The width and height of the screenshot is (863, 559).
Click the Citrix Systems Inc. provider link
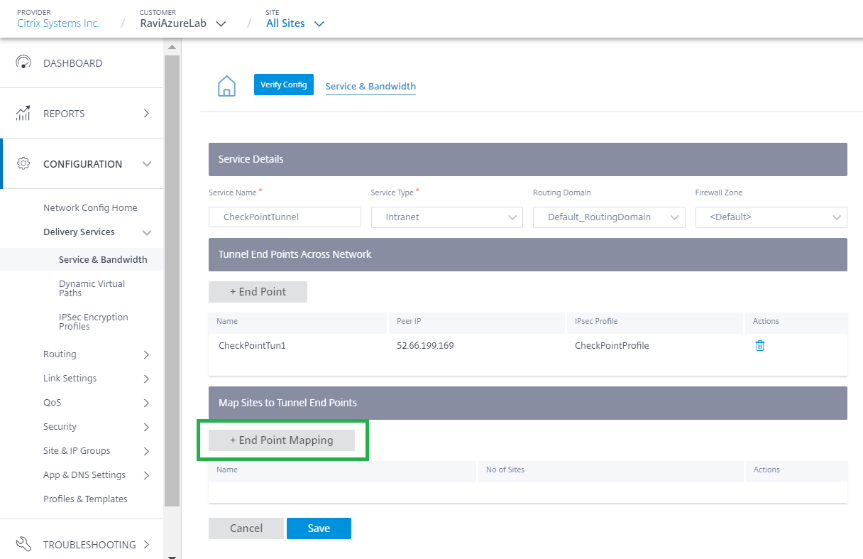tap(58, 23)
